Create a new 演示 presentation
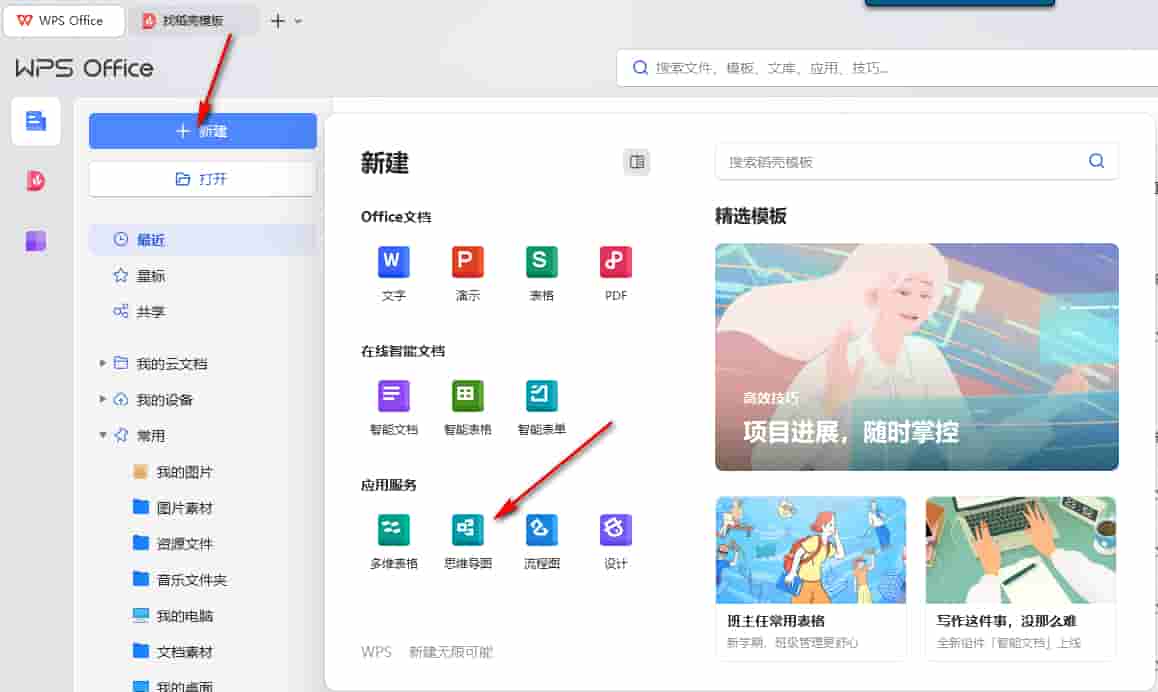This screenshot has width=1158, height=692. pyautogui.click(x=467, y=274)
